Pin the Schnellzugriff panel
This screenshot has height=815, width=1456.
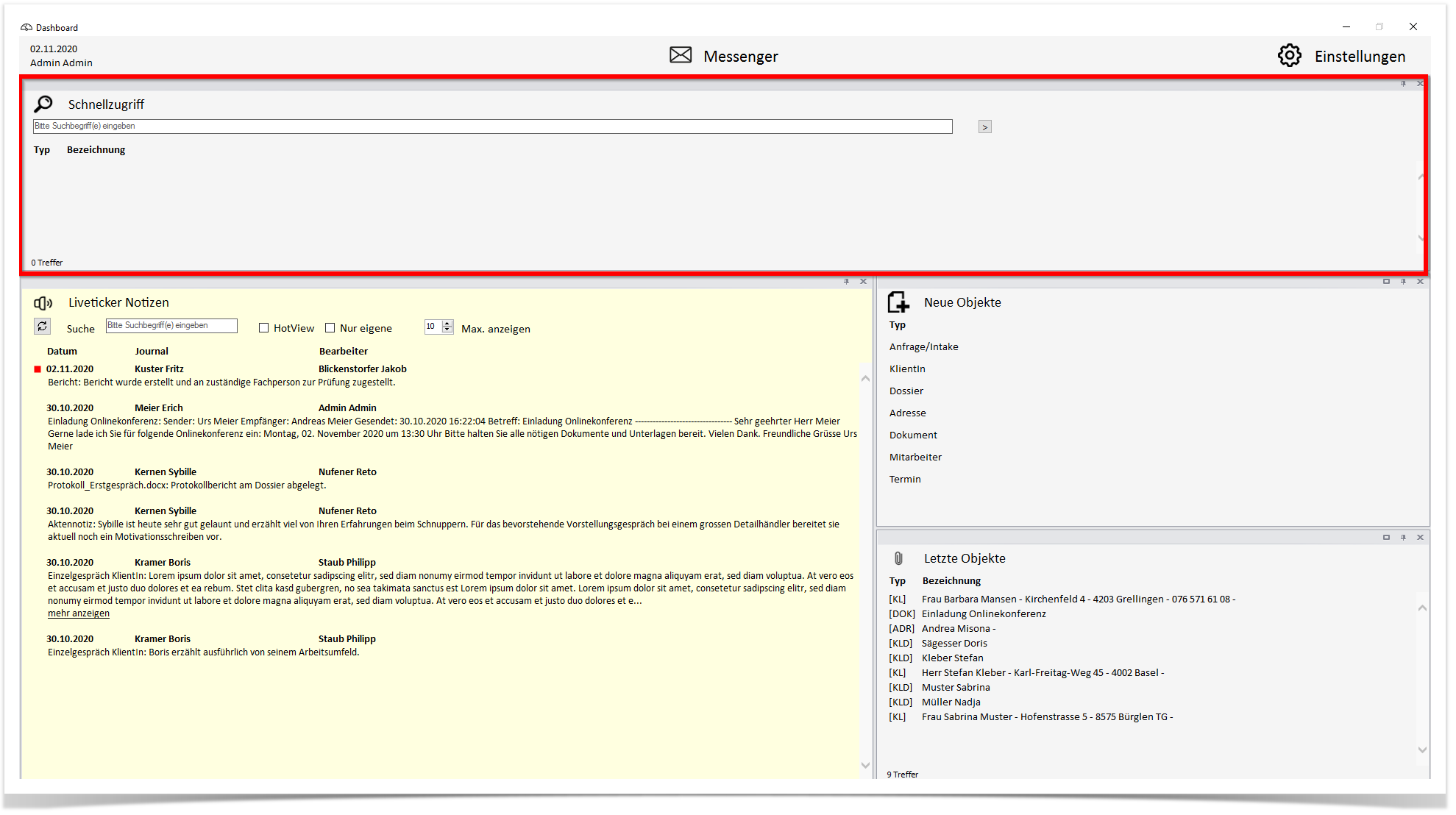coord(1403,83)
